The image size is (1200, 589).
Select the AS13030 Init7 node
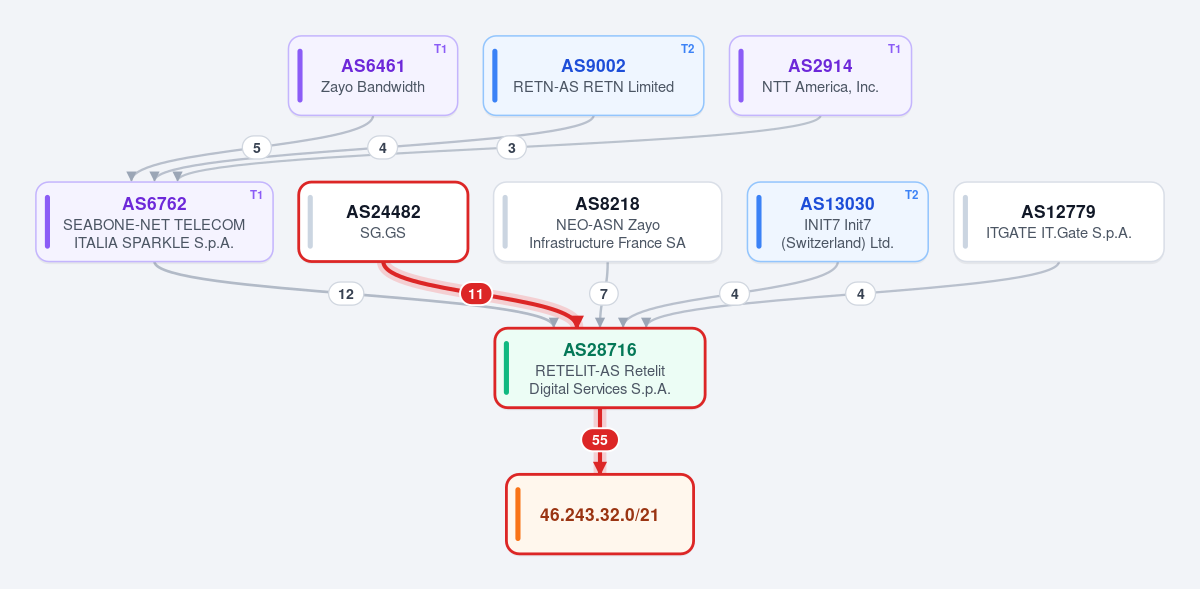coord(837,222)
